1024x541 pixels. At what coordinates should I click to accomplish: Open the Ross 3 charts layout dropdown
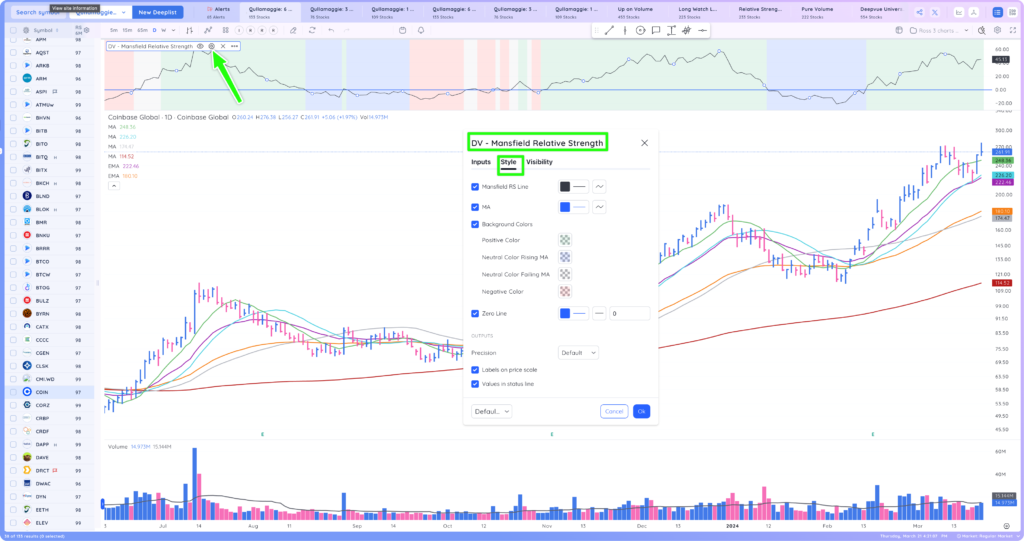point(939,30)
